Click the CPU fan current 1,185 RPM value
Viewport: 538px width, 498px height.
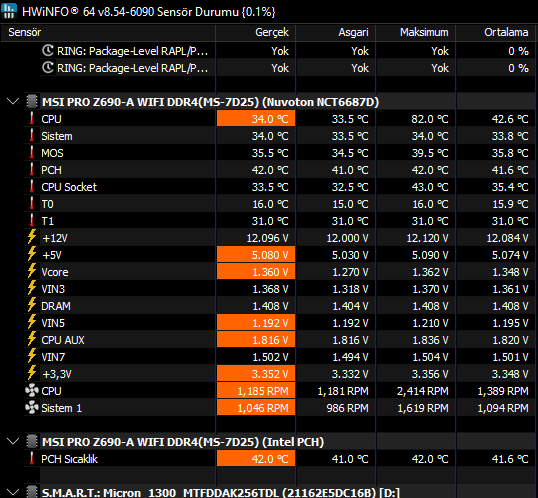(256, 391)
